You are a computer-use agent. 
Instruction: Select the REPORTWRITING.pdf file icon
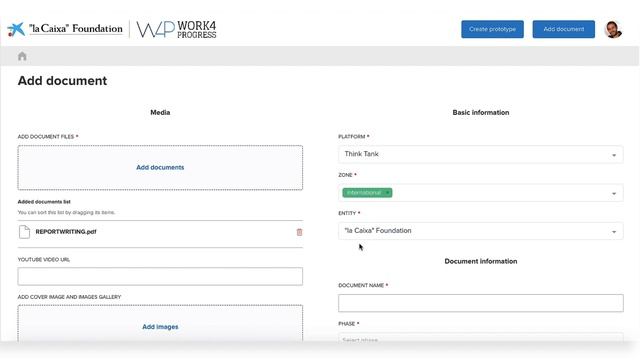tap(24, 232)
